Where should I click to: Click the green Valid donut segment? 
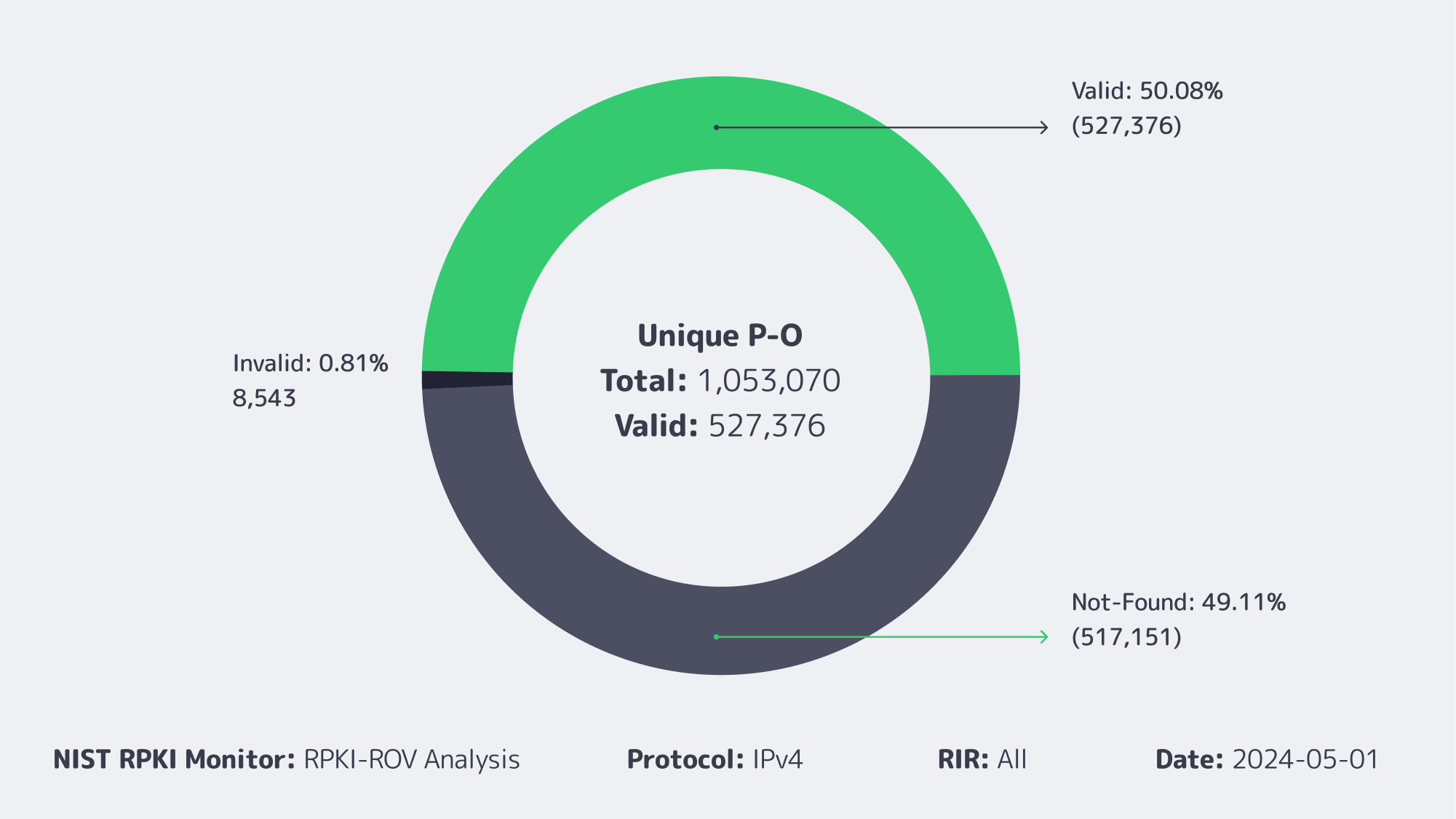(553, 189)
